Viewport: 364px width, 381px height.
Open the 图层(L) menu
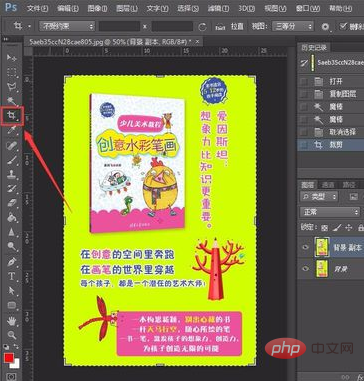point(126,8)
